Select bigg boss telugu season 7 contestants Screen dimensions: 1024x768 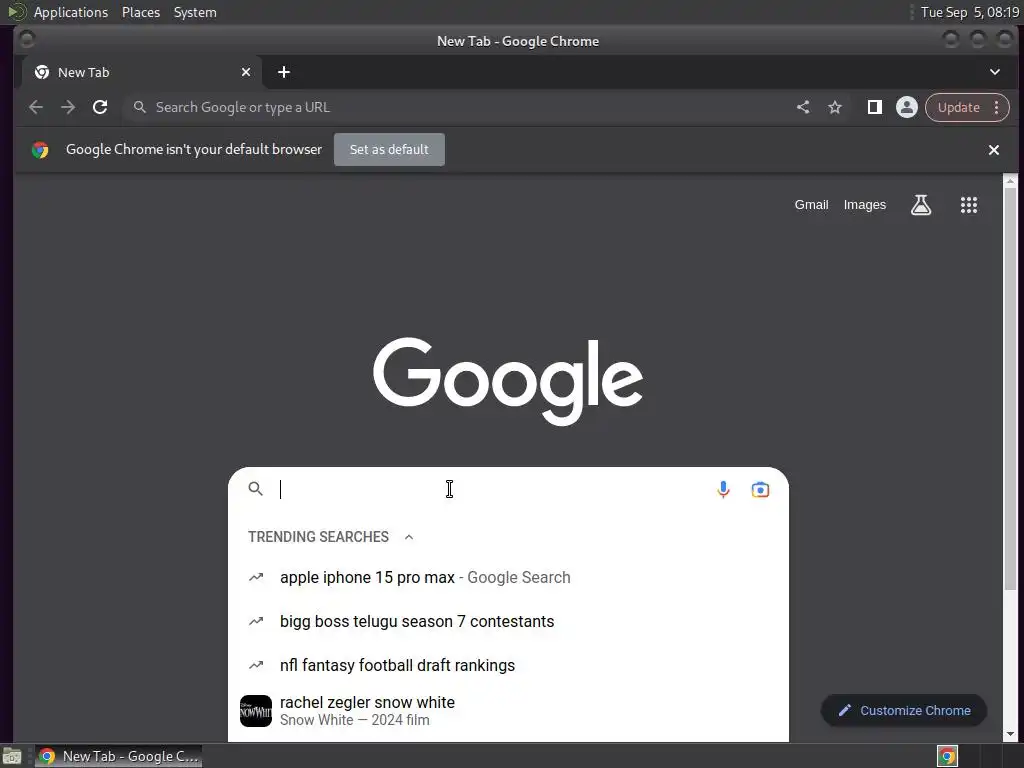(508, 621)
